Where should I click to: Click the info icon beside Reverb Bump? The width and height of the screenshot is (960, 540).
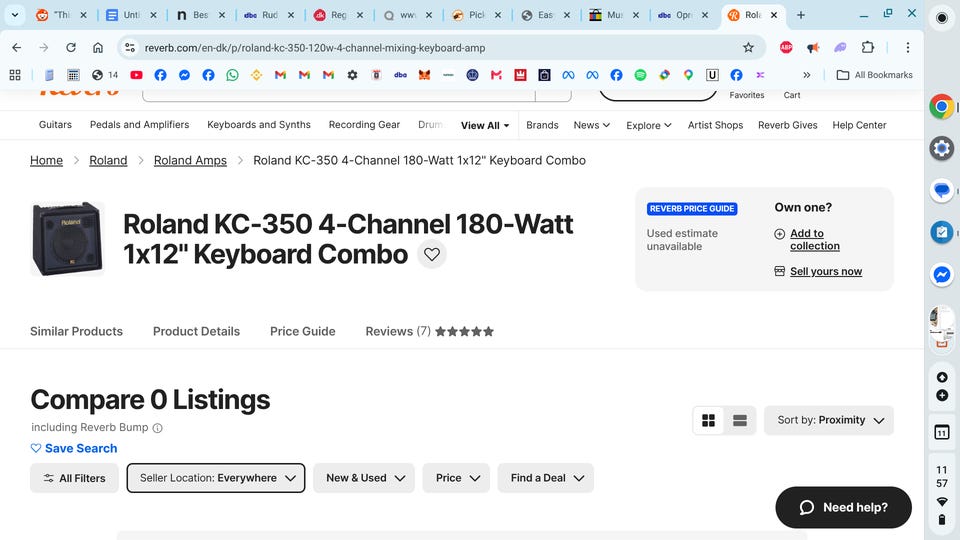pyautogui.click(x=157, y=428)
